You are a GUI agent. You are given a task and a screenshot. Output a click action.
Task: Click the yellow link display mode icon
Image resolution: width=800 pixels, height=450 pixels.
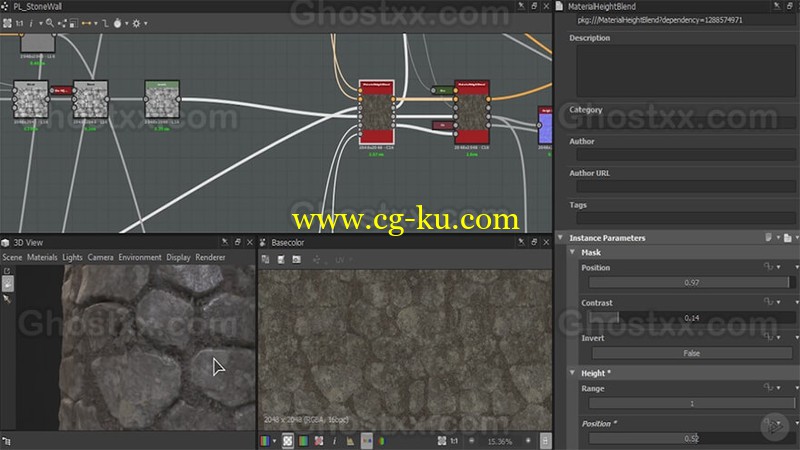coord(86,23)
